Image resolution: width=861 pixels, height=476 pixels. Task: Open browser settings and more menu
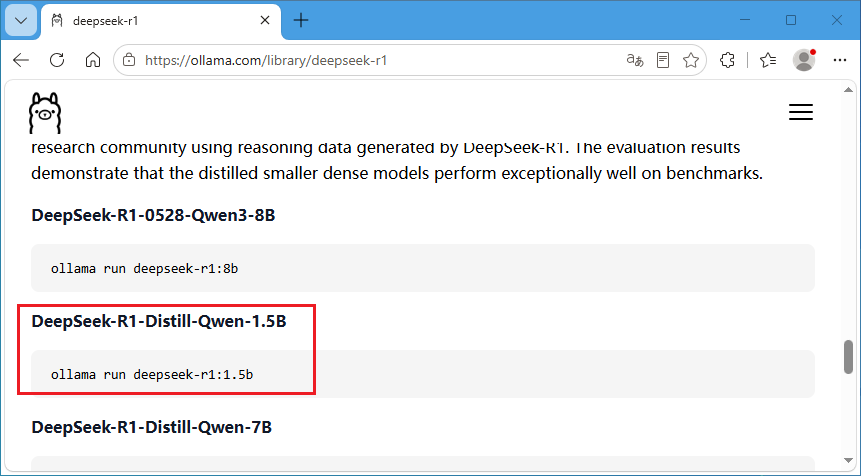coord(840,60)
